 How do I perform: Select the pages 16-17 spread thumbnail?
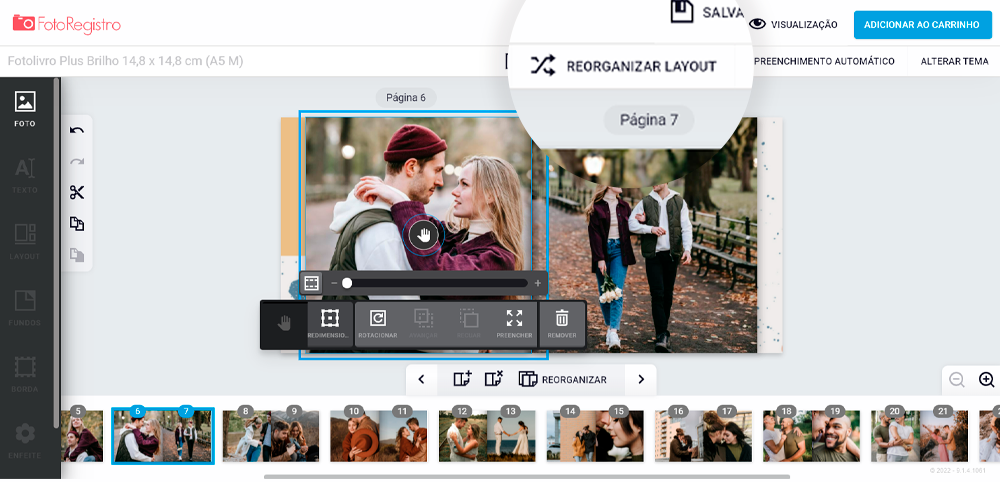pos(703,436)
